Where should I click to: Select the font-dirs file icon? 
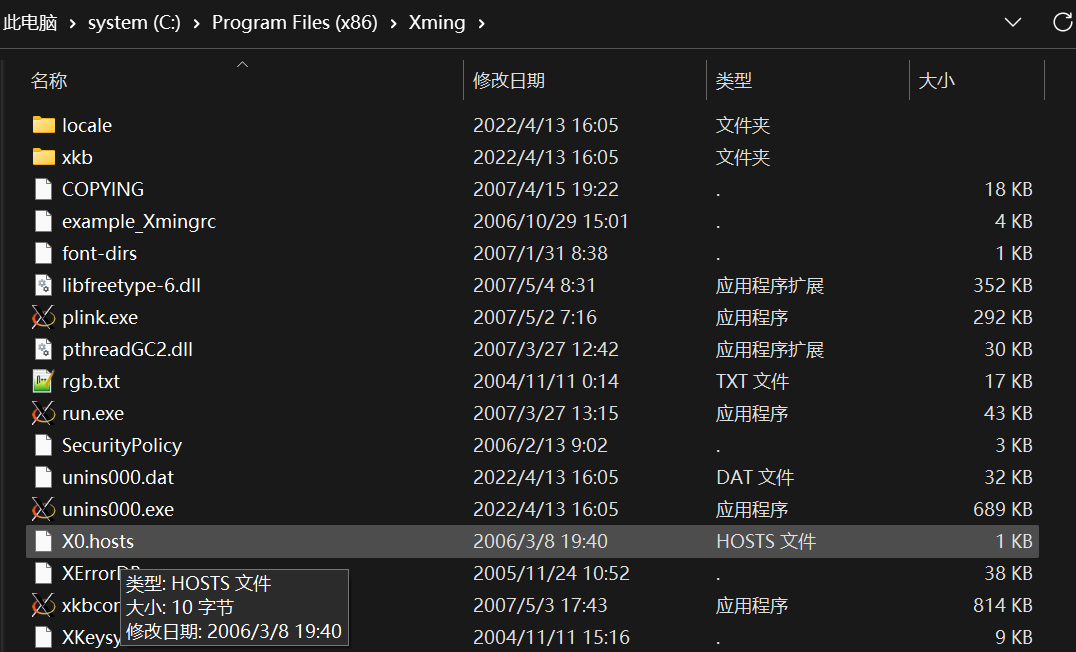(x=43, y=253)
